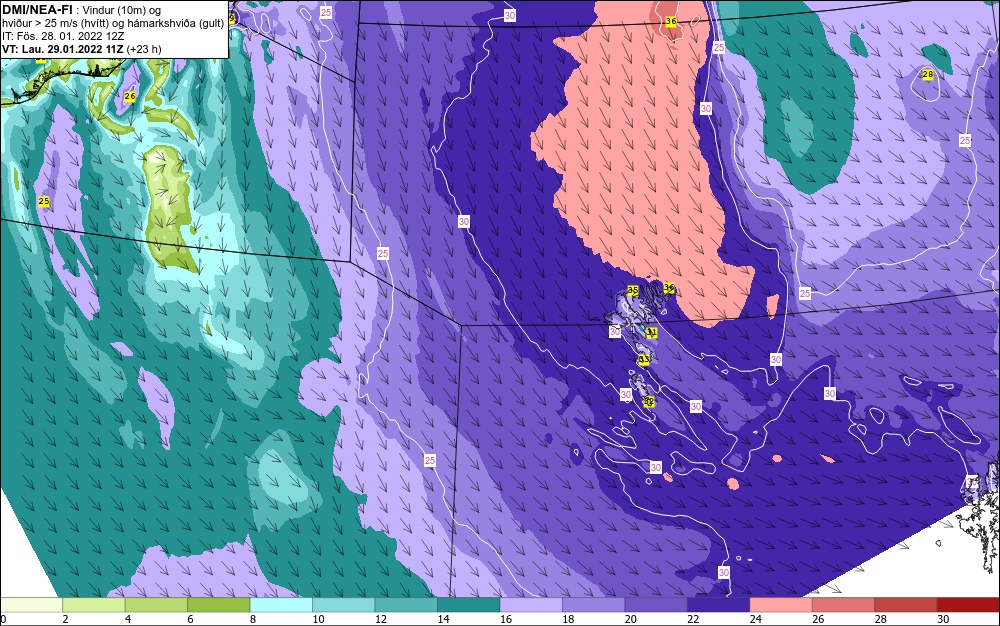Click the yellow 32 gust label

(x=649, y=402)
